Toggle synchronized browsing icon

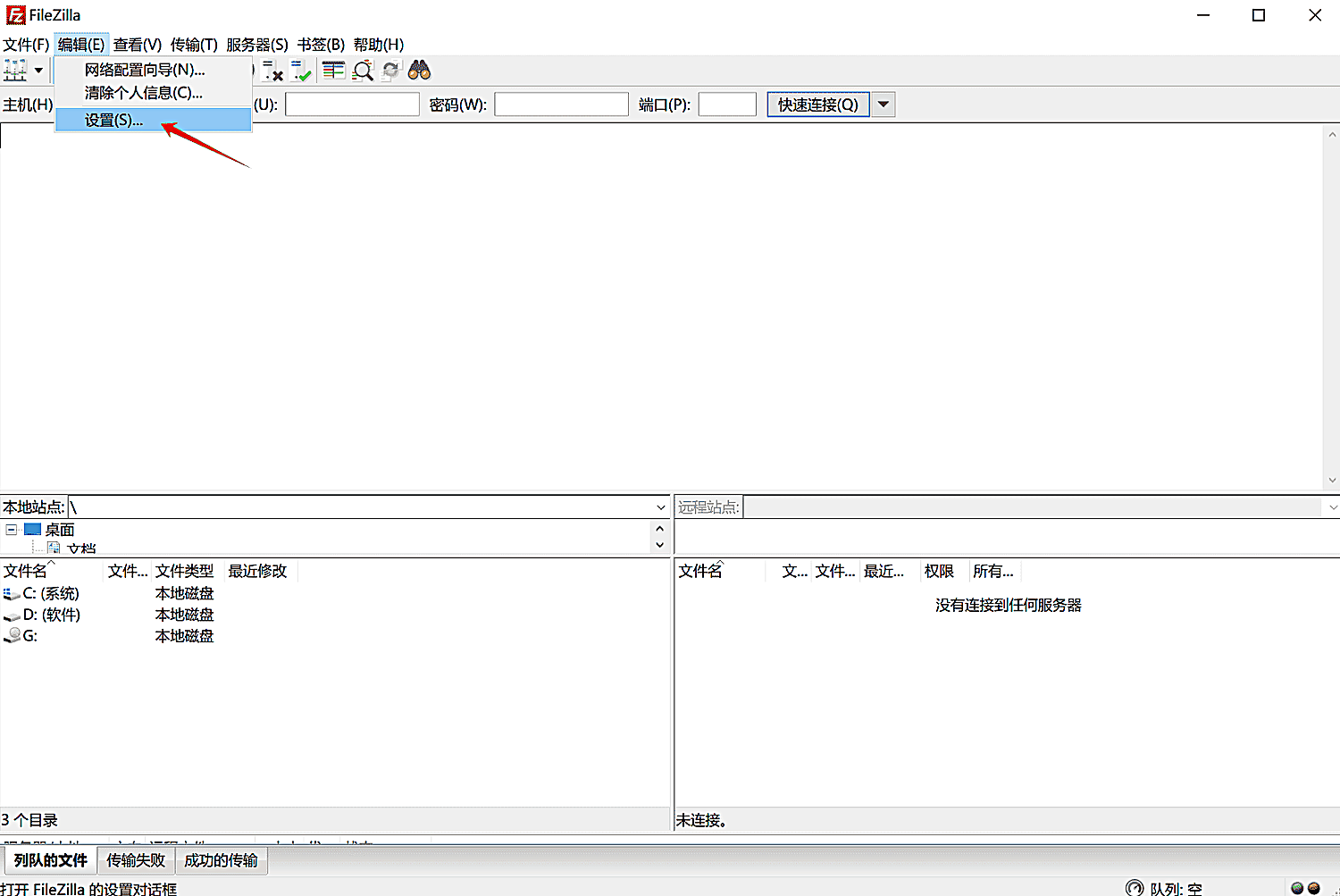click(x=390, y=71)
